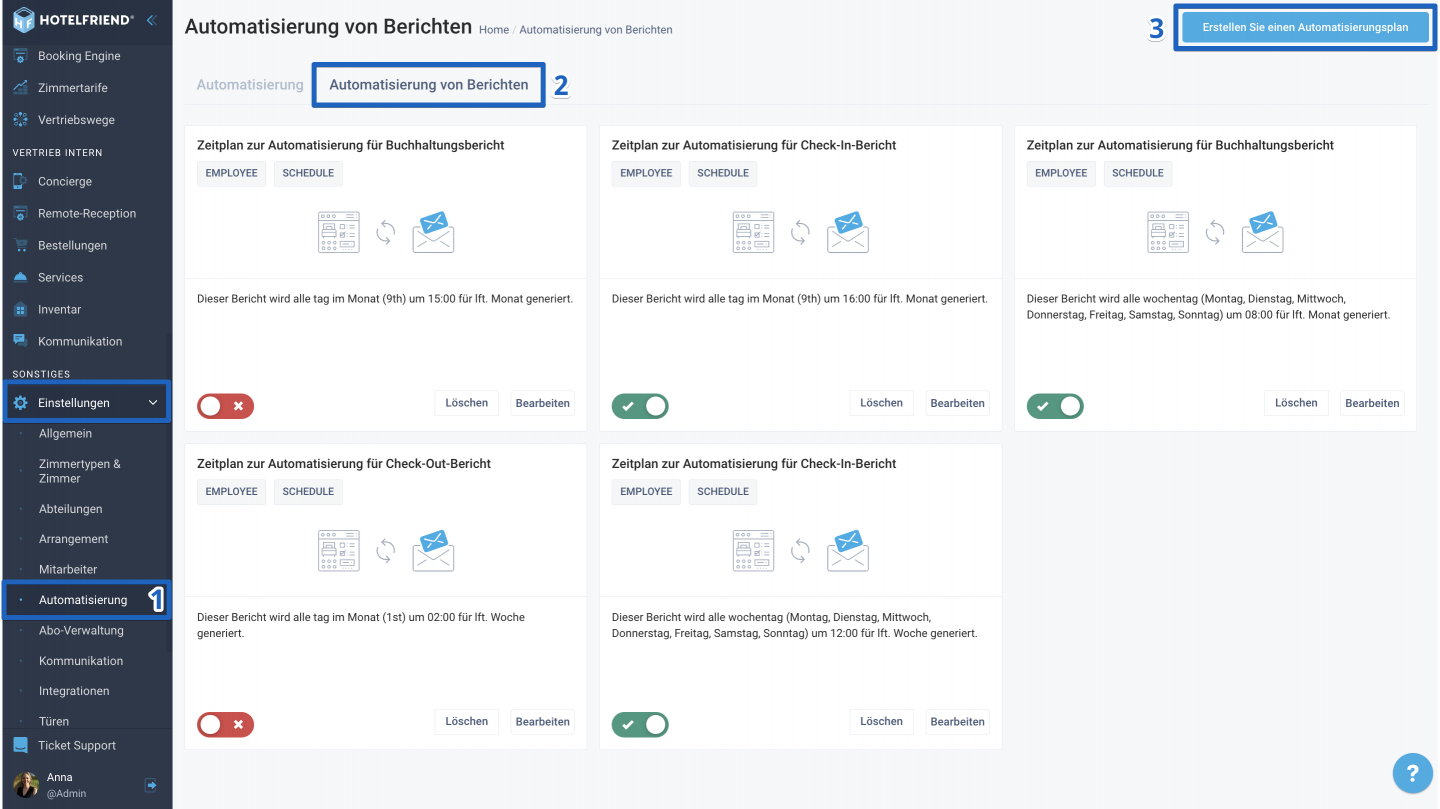Click the Ticket Support icon
This screenshot has height=809, width=1440.
coord(20,745)
